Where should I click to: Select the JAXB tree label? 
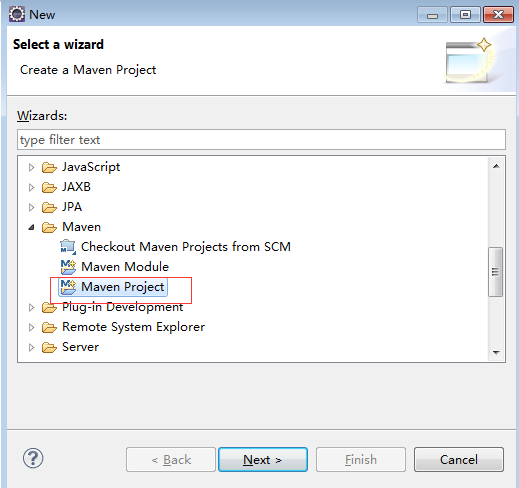tap(76, 187)
